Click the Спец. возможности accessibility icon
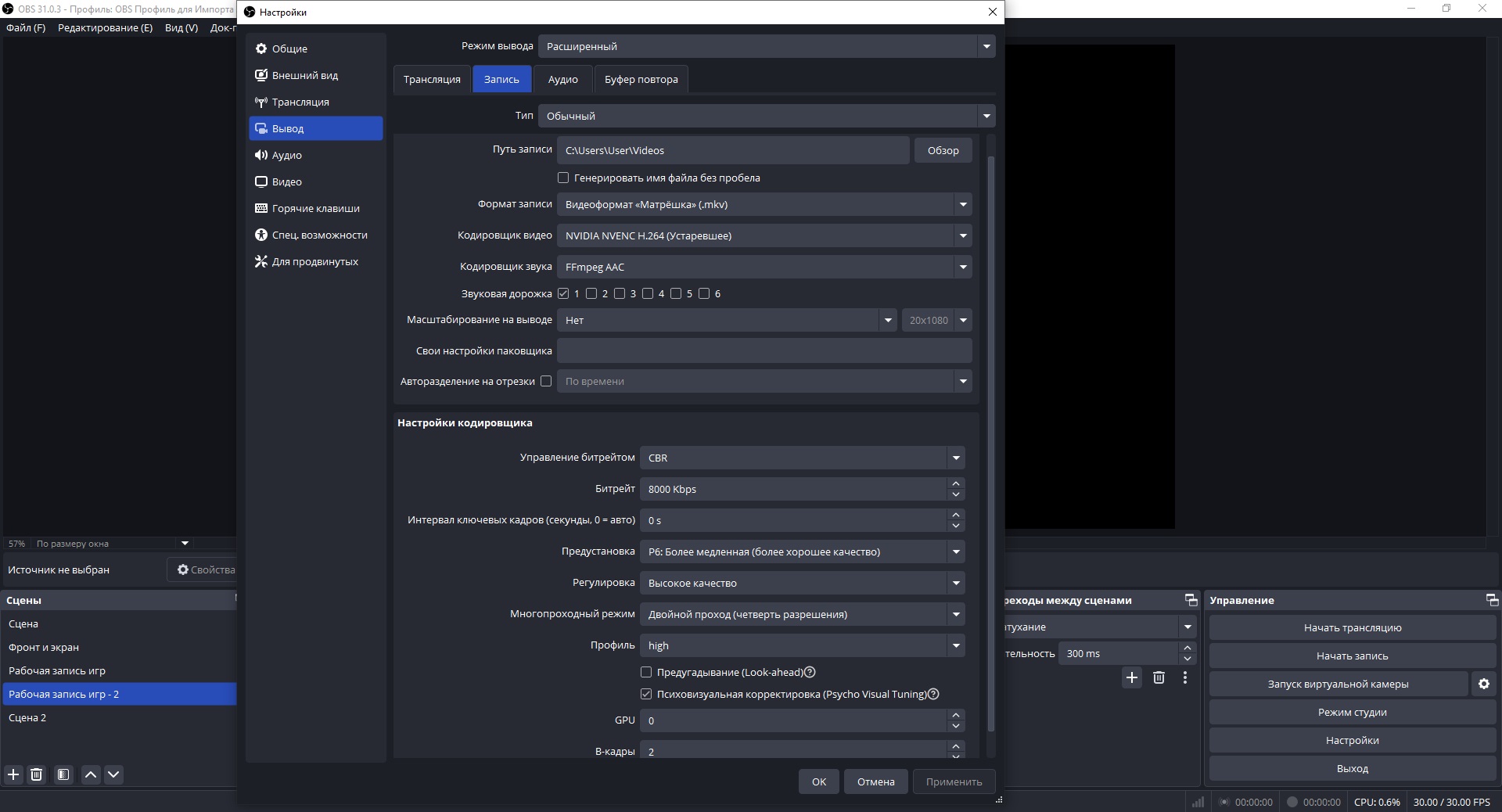The width and height of the screenshot is (1502, 812). (261, 235)
